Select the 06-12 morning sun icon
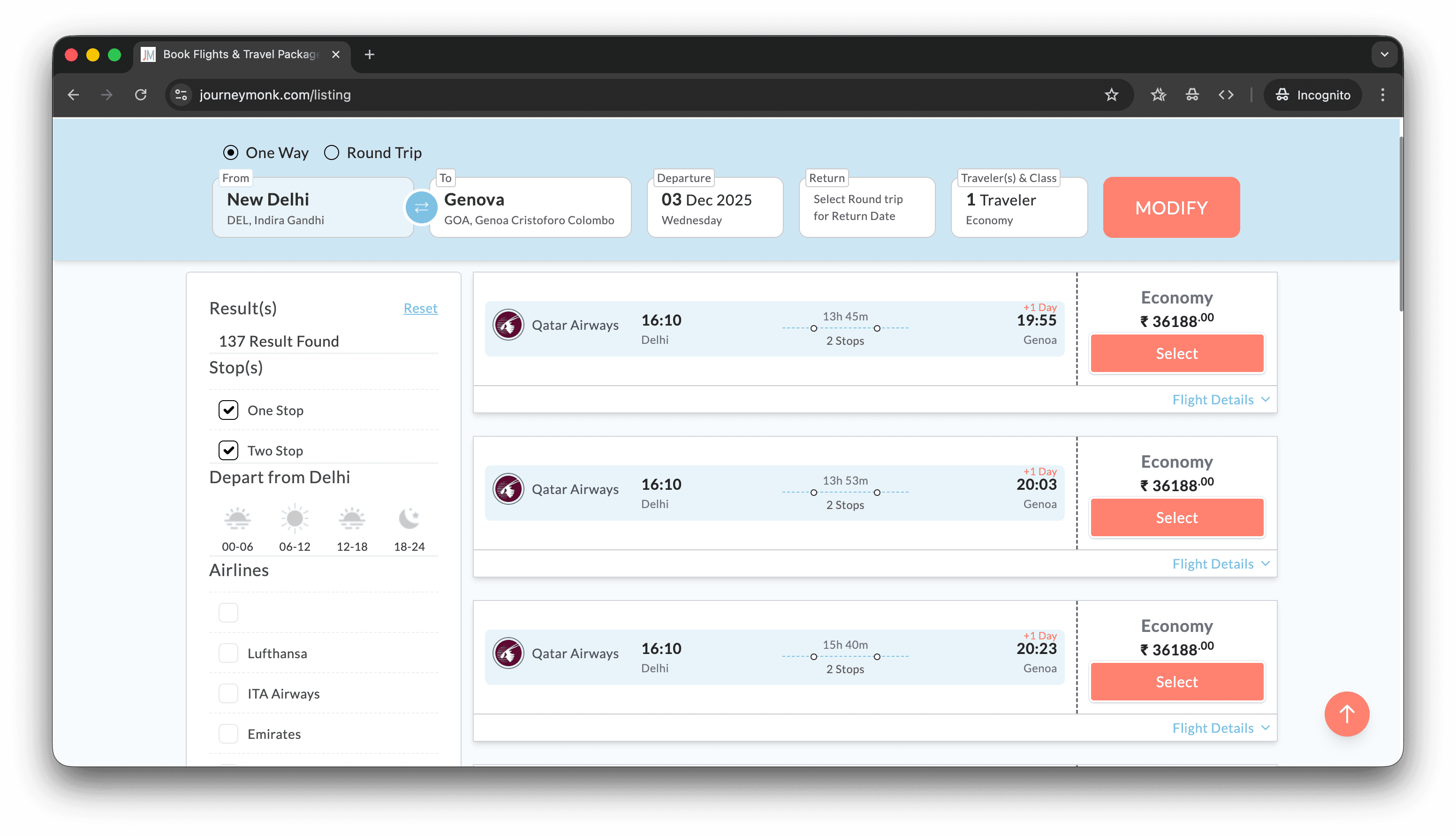This screenshot has height=836, width=1456. pos(295,519)
